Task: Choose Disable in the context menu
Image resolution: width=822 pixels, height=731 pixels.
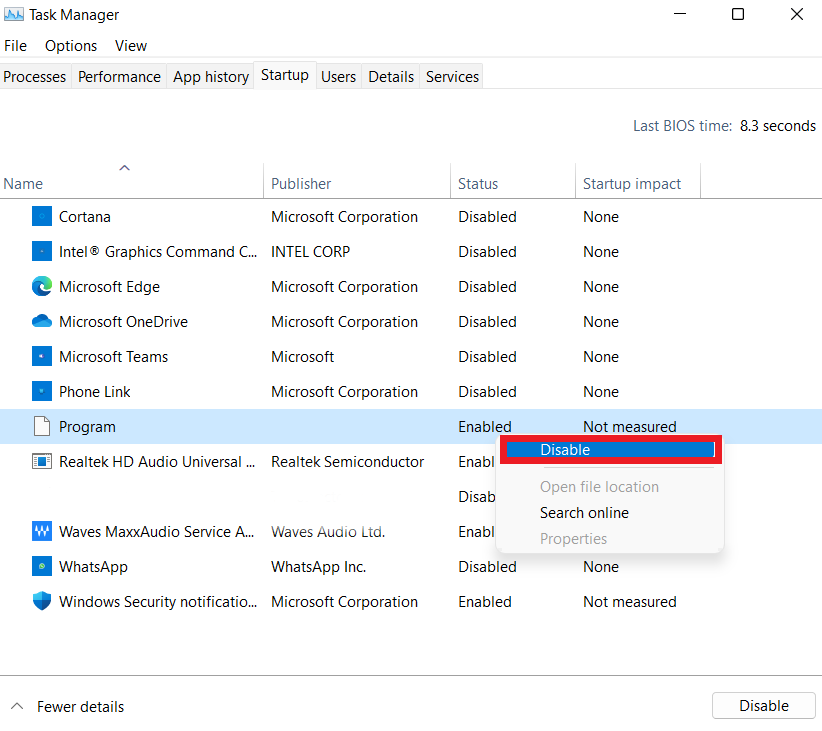Action: [x=610, y=449]
